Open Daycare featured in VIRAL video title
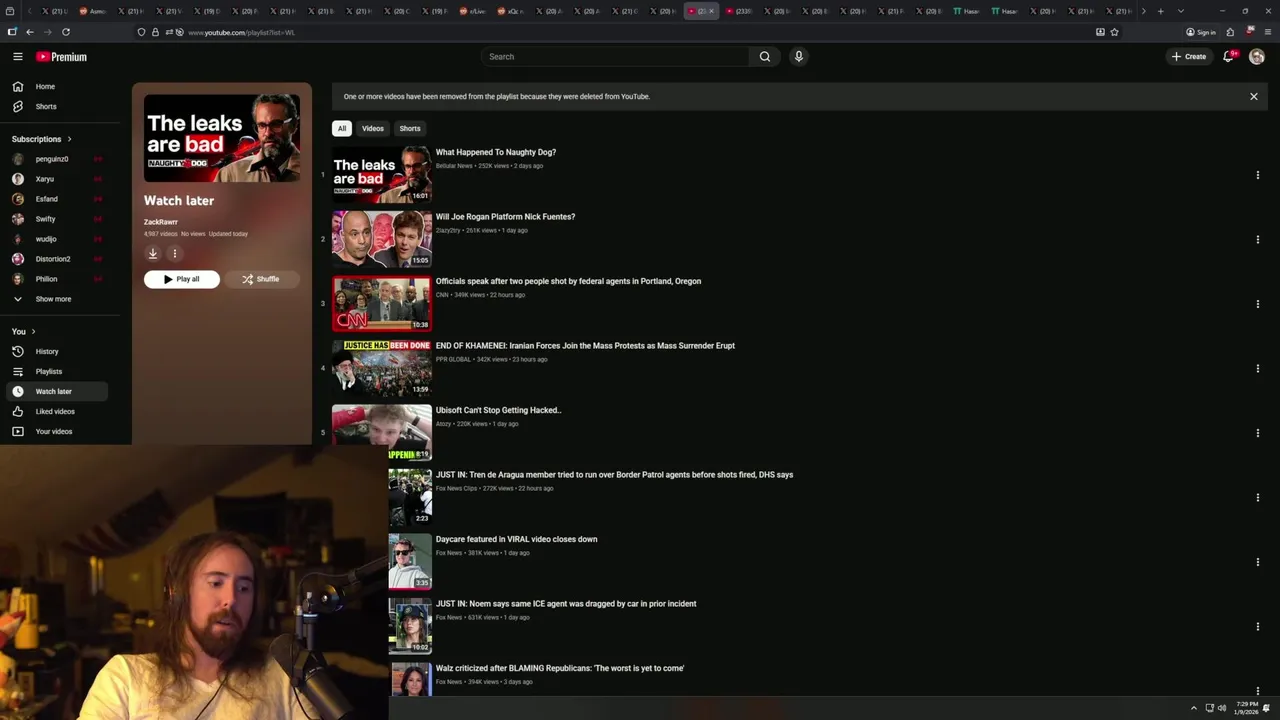This screenshot has width=1280, height=720. coord(516,539)
